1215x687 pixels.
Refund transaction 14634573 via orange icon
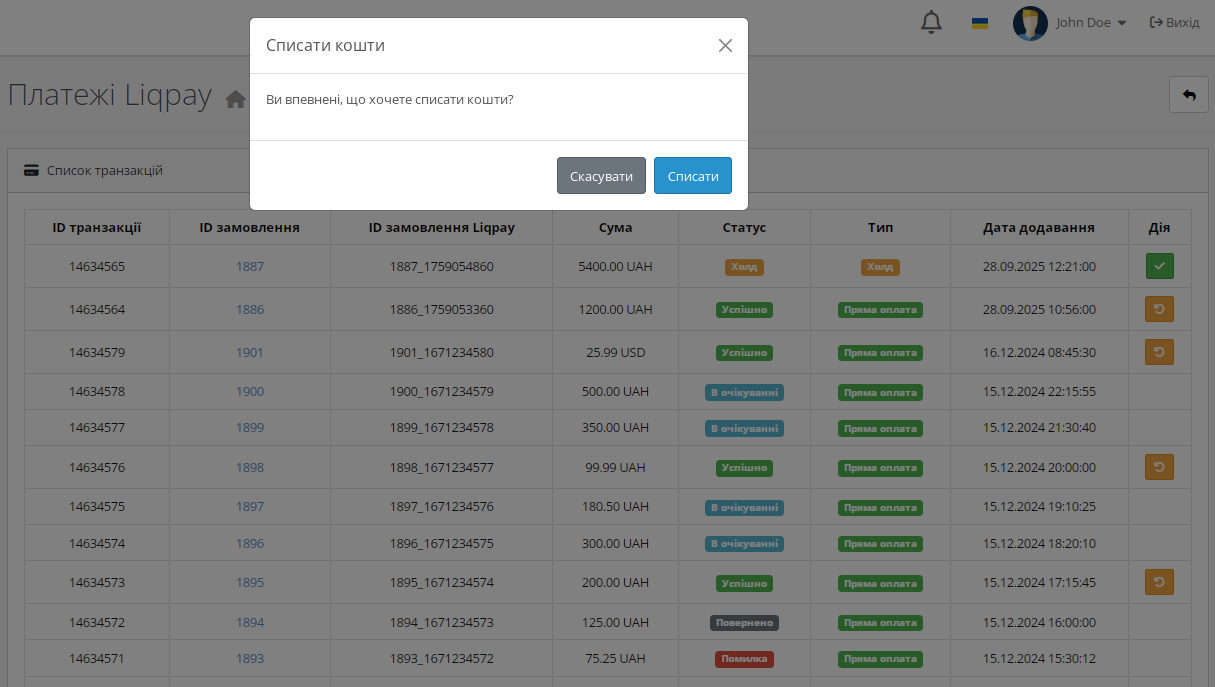(x=1159, y=582)
